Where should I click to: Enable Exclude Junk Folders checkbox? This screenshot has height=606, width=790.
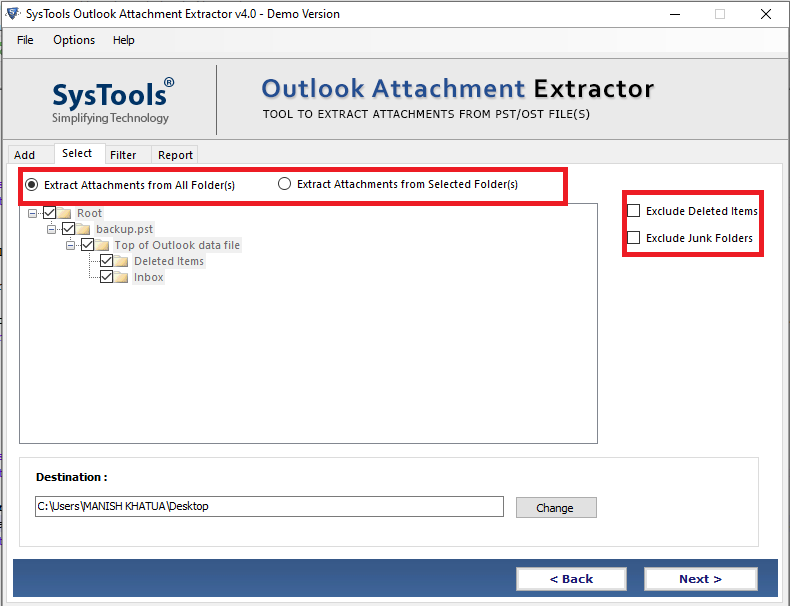pos(633,237)
